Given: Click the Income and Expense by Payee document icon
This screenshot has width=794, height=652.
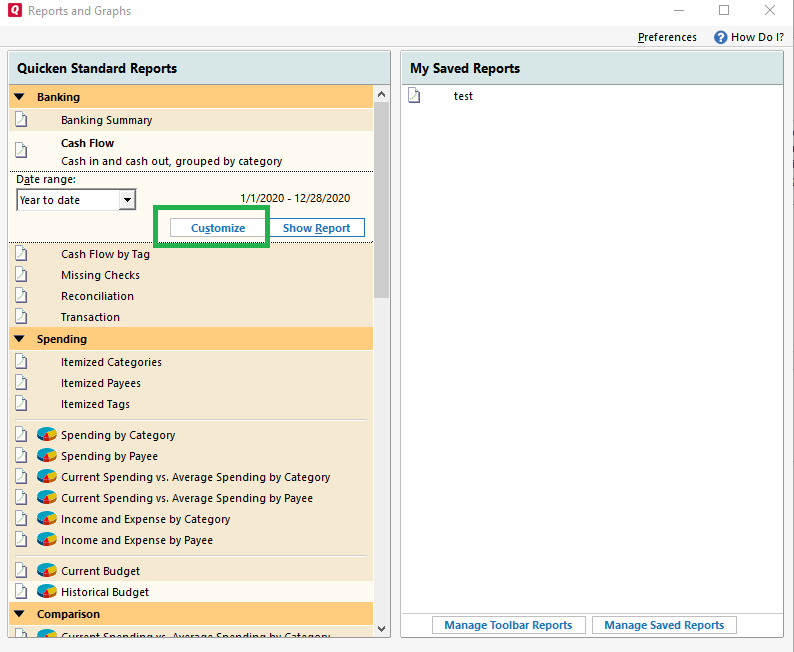Looking at the screenshot, I should click(21, 540).
